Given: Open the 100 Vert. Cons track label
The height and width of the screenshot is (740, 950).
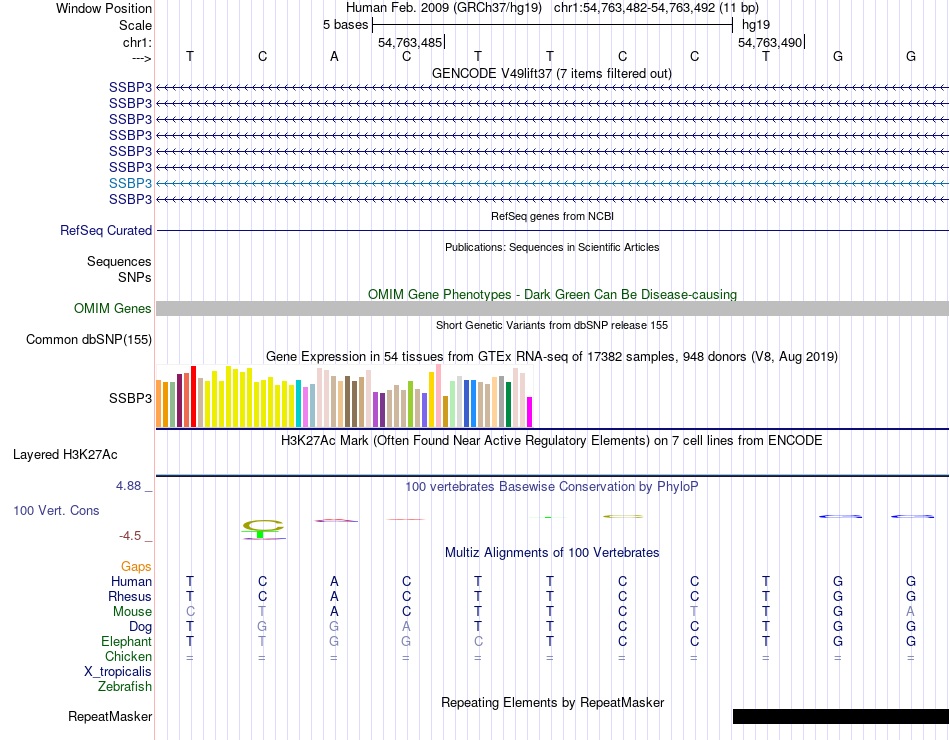Looking at the screenshot, I should pyautogui.click(x=56, y=510).
